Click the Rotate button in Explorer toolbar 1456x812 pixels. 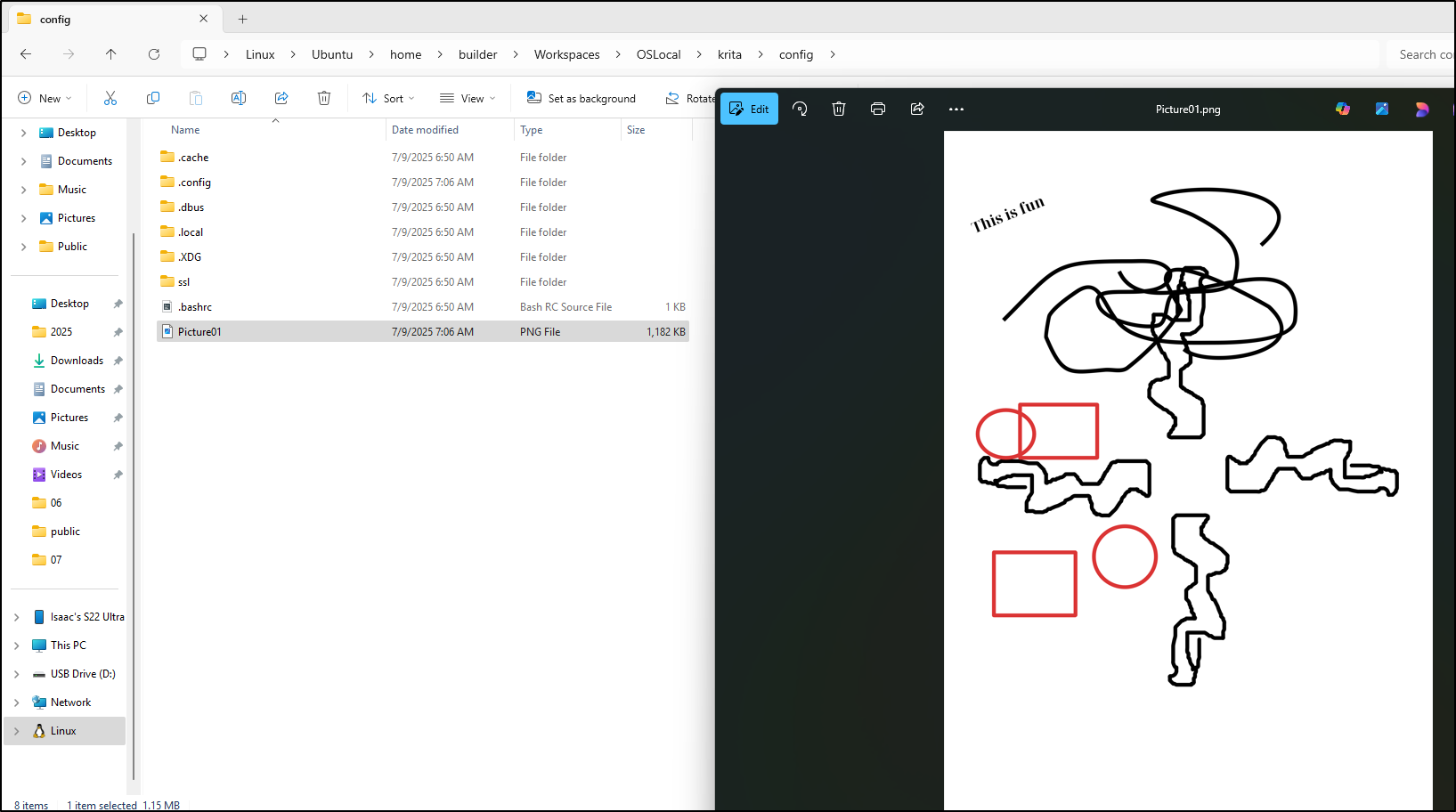[690, 98]
